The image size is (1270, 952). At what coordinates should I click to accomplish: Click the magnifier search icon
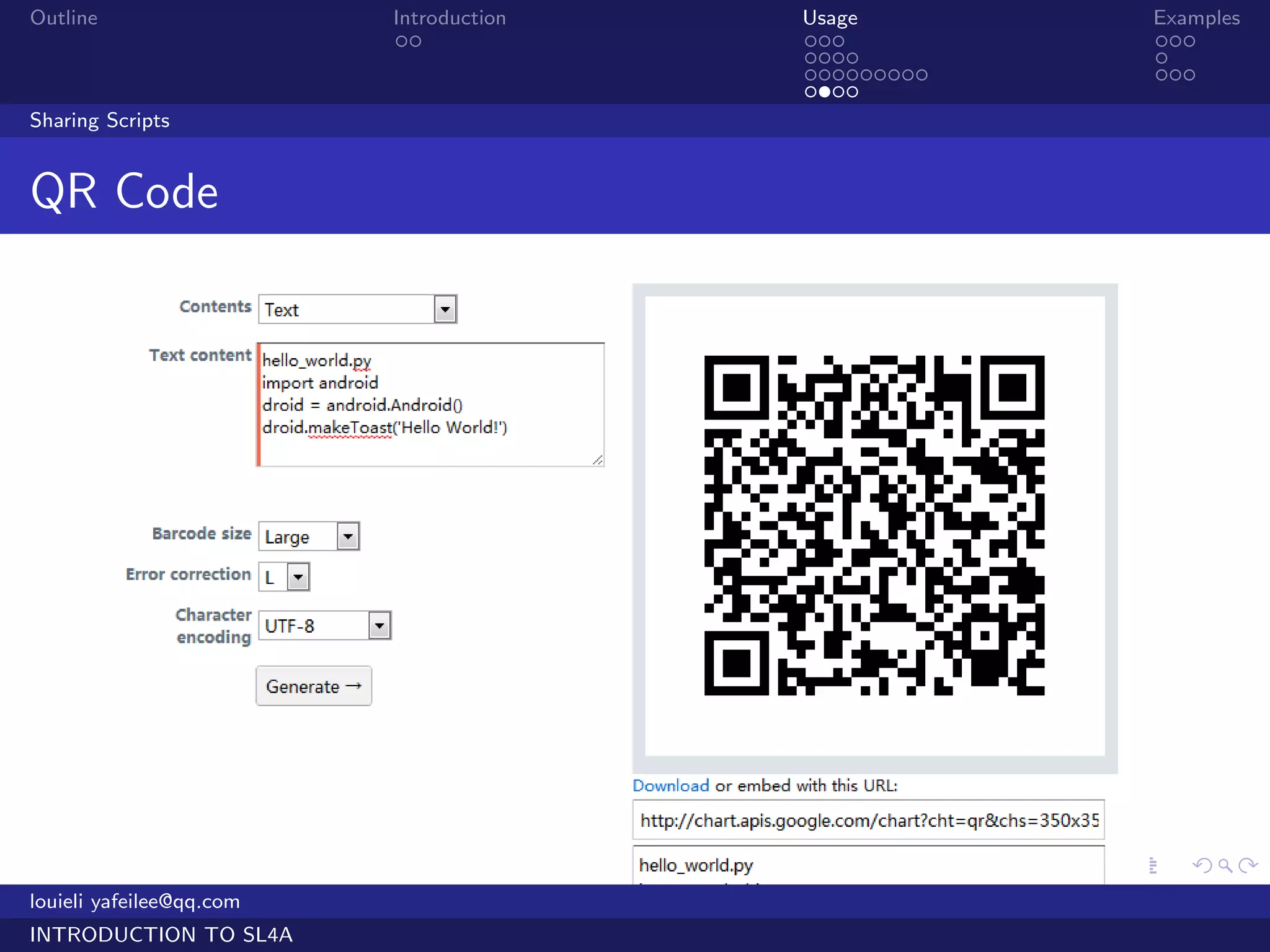coord(1225,865)
